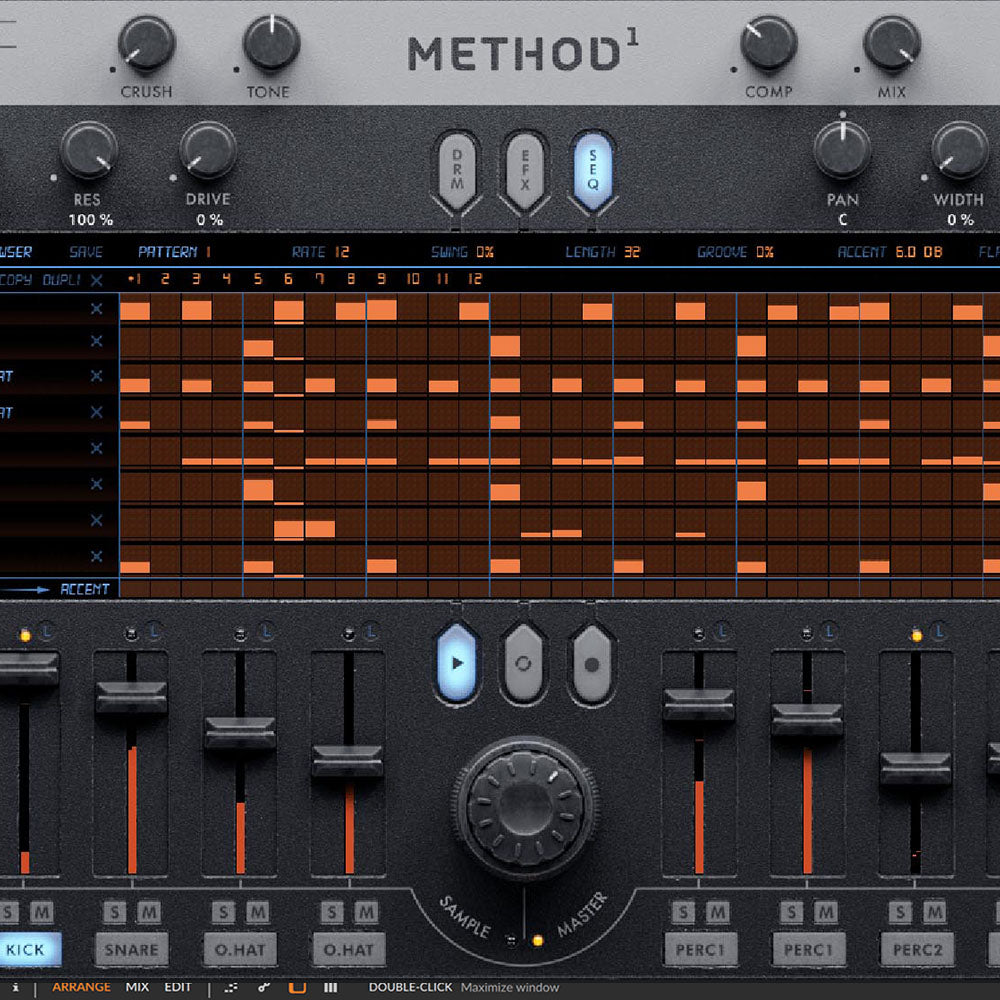The height and width of the screenshot is (1000, 1000).
Task: Click the X icon next to DUPLI
Action: (96, 280)
